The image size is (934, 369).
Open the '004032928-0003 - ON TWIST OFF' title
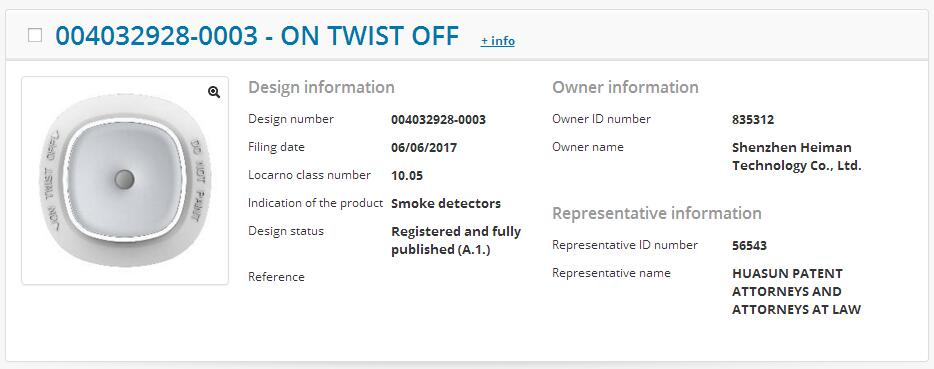coord(257,36)
